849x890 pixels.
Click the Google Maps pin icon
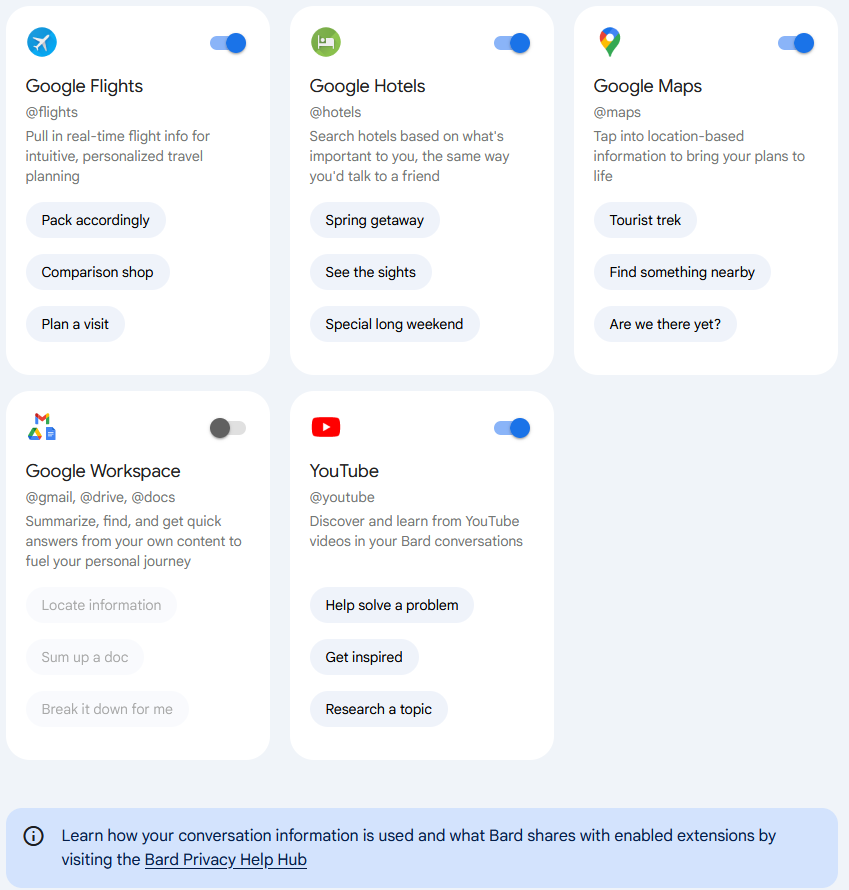610,42
